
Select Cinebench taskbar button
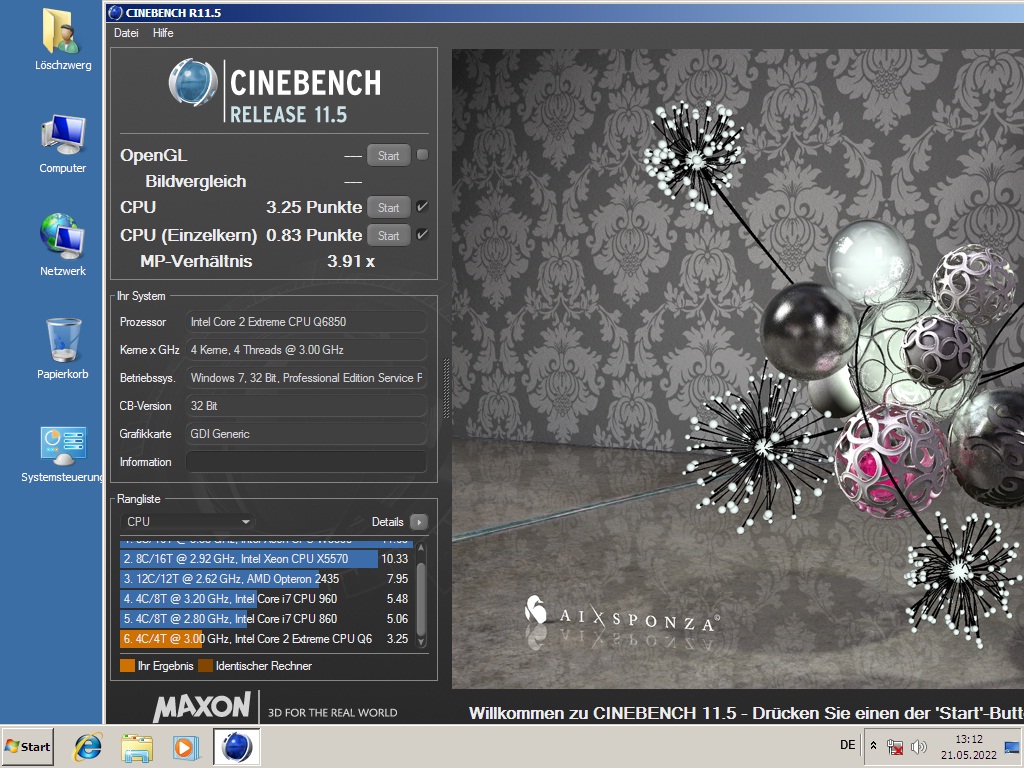236,747
